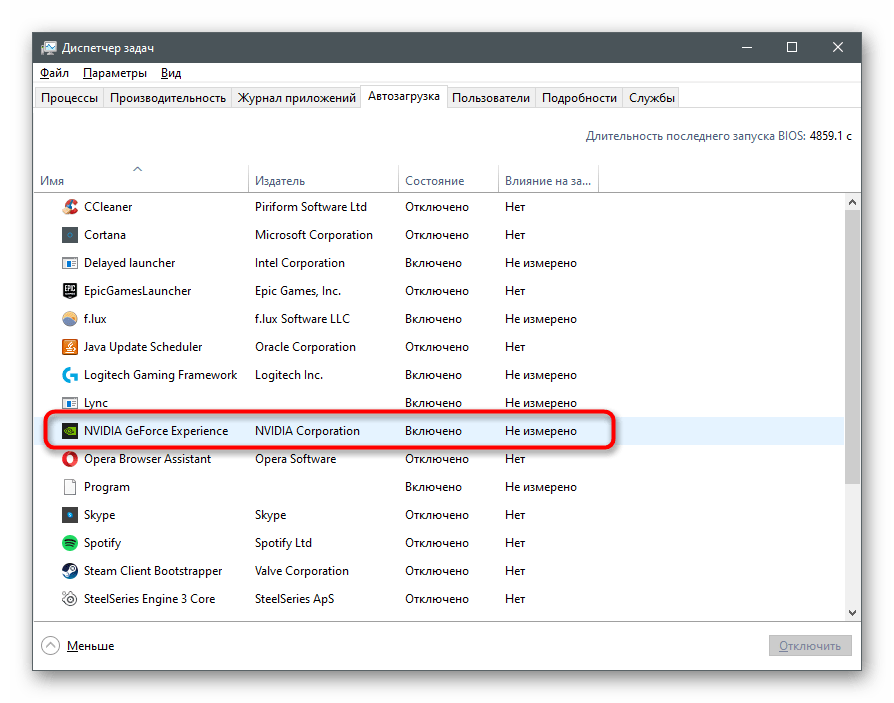894x703 pixels.
Task: Select the Cortana row name
Action: [105, 235]
